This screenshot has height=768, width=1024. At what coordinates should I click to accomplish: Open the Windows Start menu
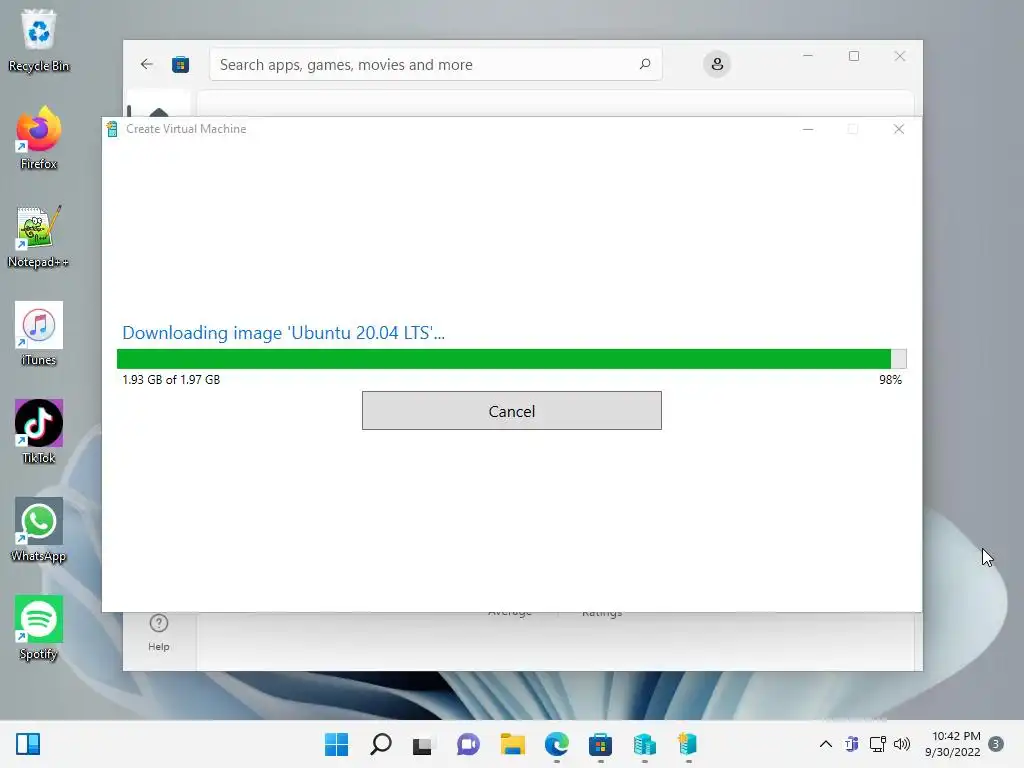[x=336, y=744]
